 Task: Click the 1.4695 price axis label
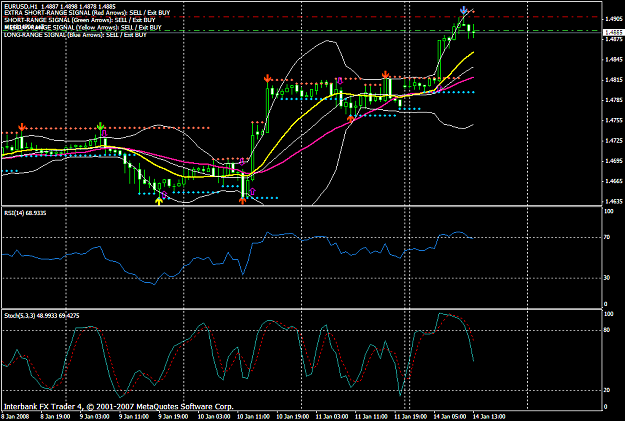613,161
